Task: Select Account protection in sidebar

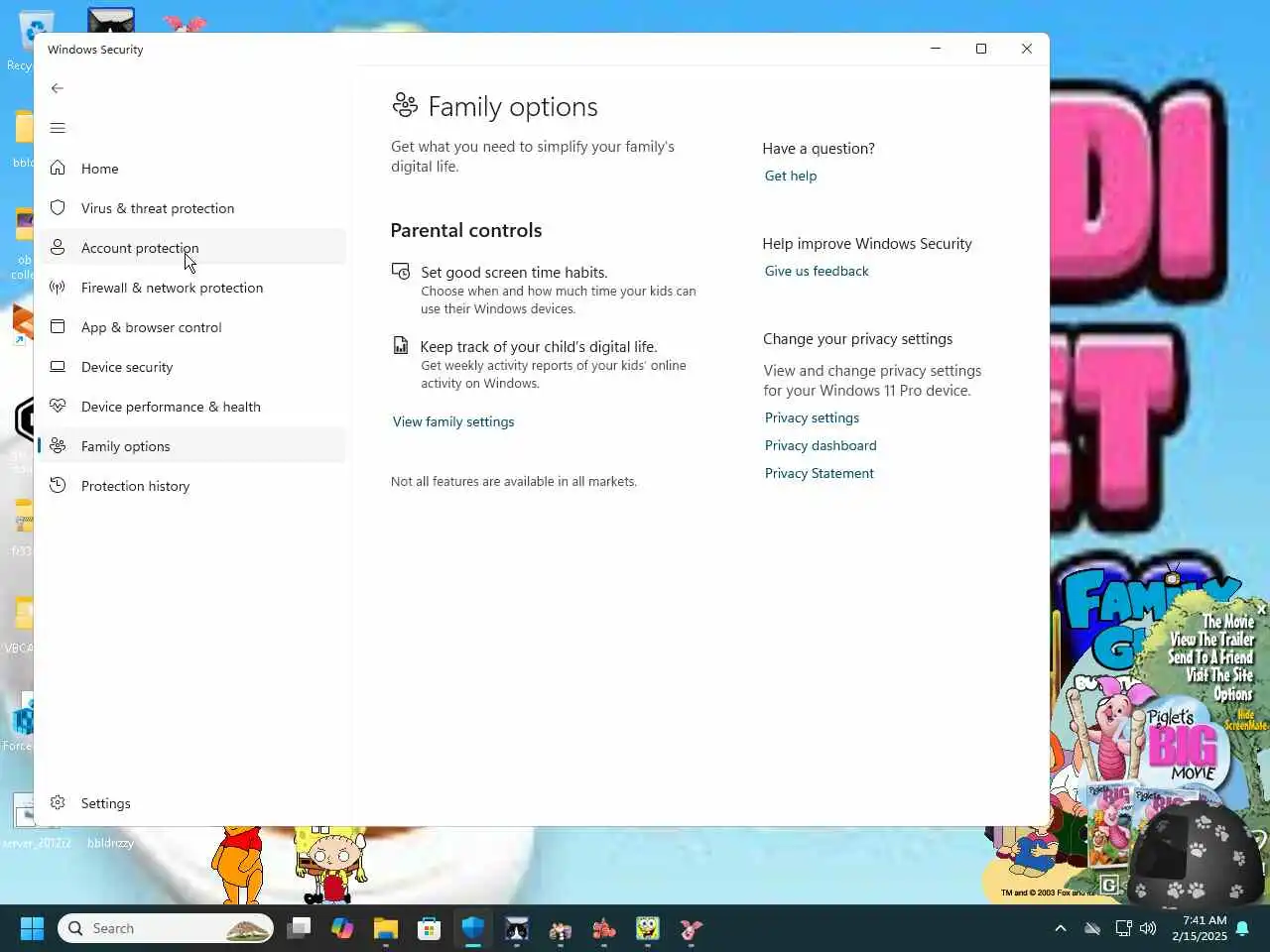Action: (192, 248)
